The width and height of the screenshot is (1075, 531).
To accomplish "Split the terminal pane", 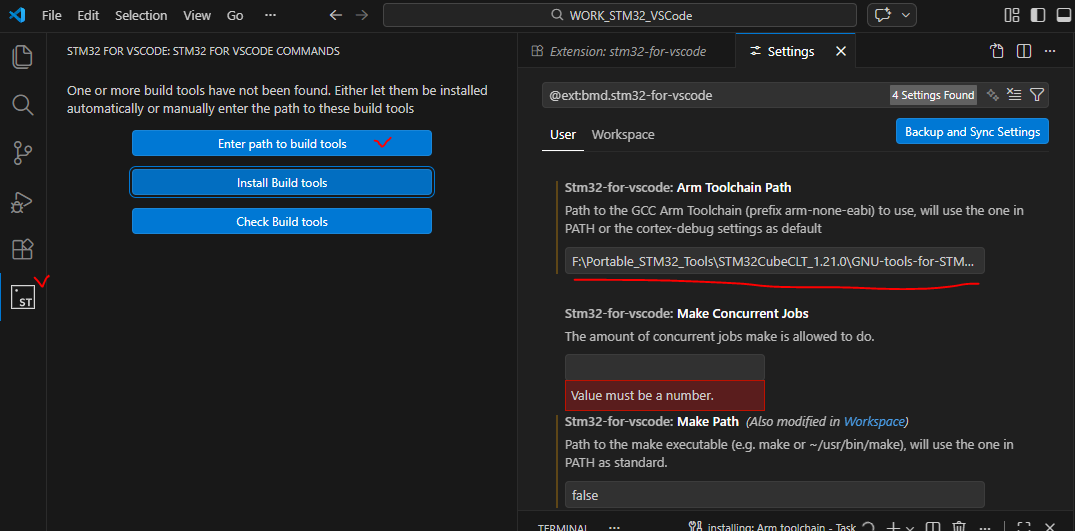I will [x=933, y=527].
